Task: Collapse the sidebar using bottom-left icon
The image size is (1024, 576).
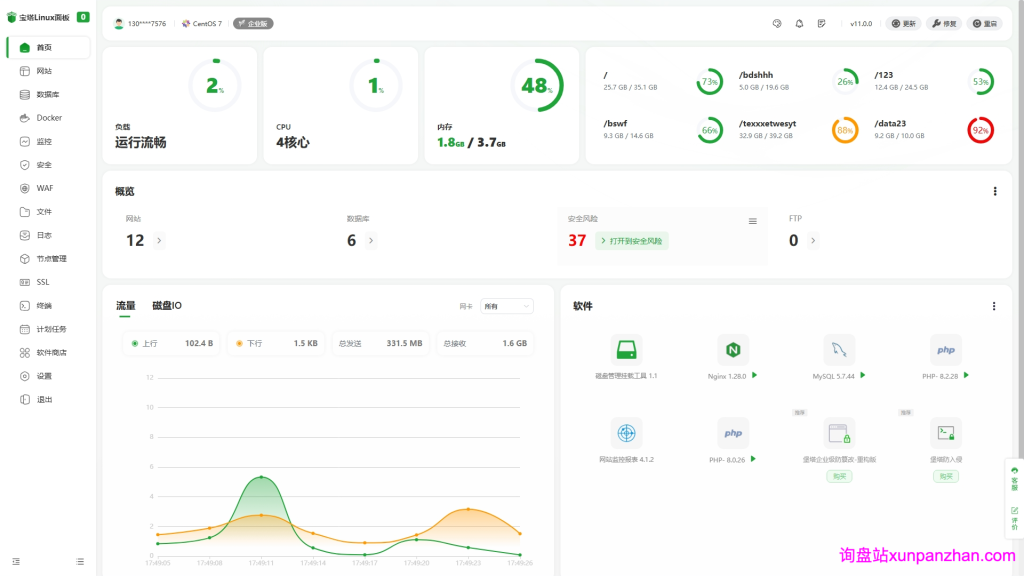Action: (x=16, y=561)
